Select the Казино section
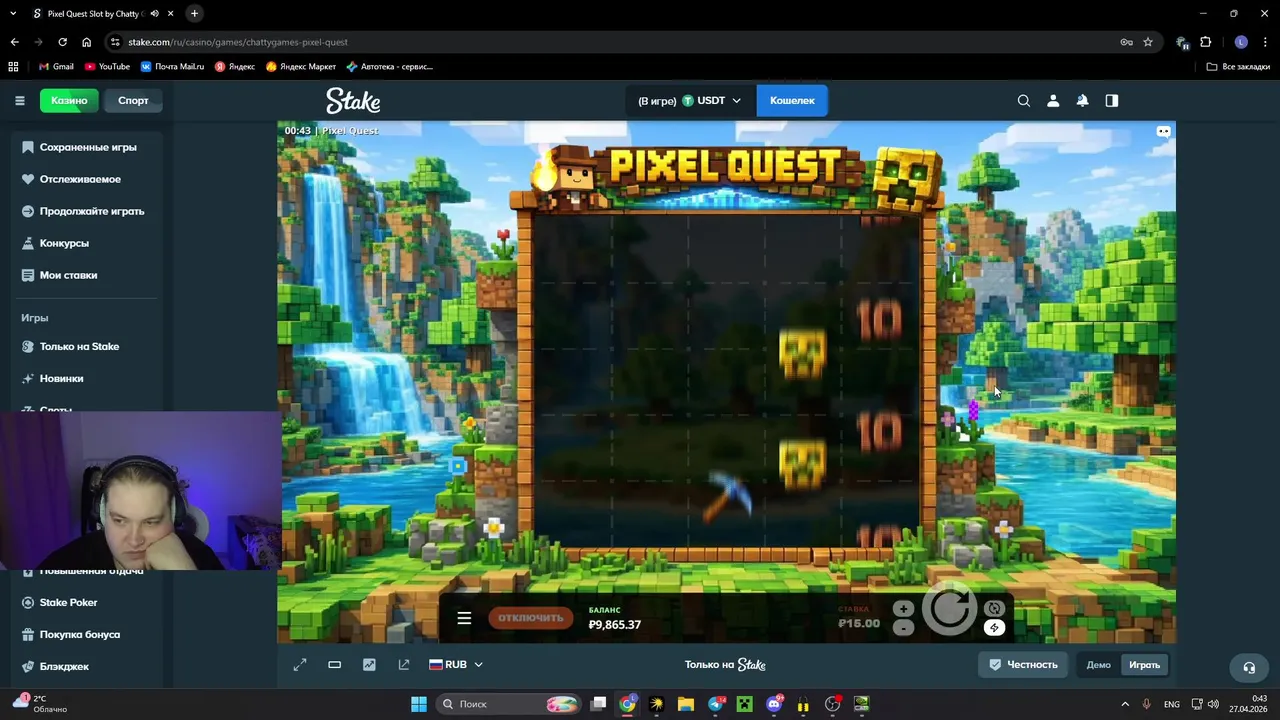This screenshot has height=720, width=1280. [69, 100]
